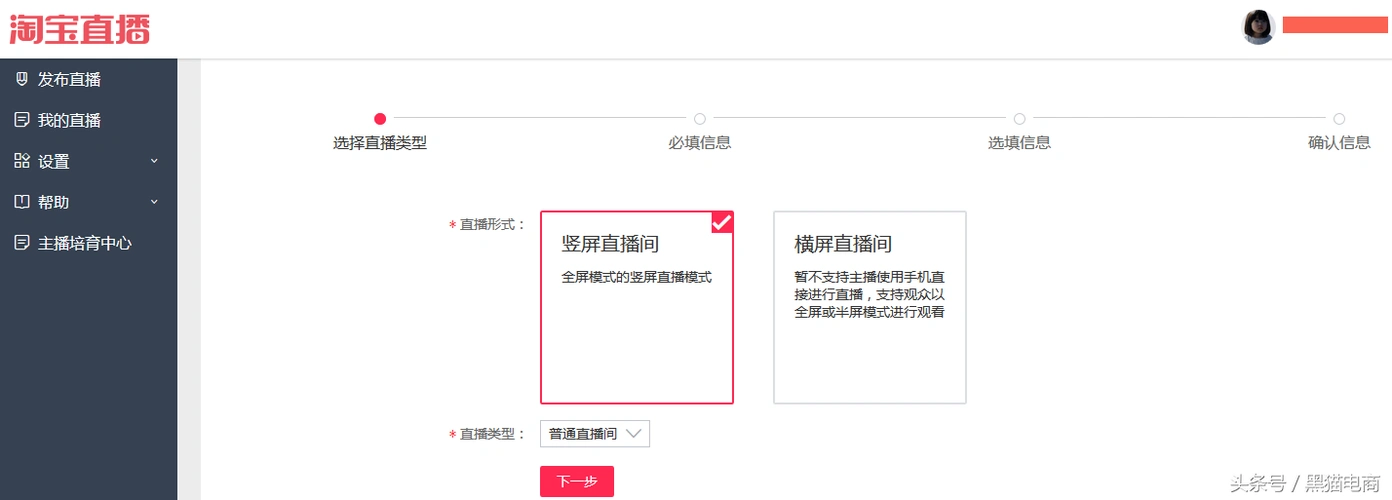Image resolution: width=1392 pixels, height=500 pixels.
Task: Click the 我的直播 sidebar icon
Action: (x=22, y=120)
